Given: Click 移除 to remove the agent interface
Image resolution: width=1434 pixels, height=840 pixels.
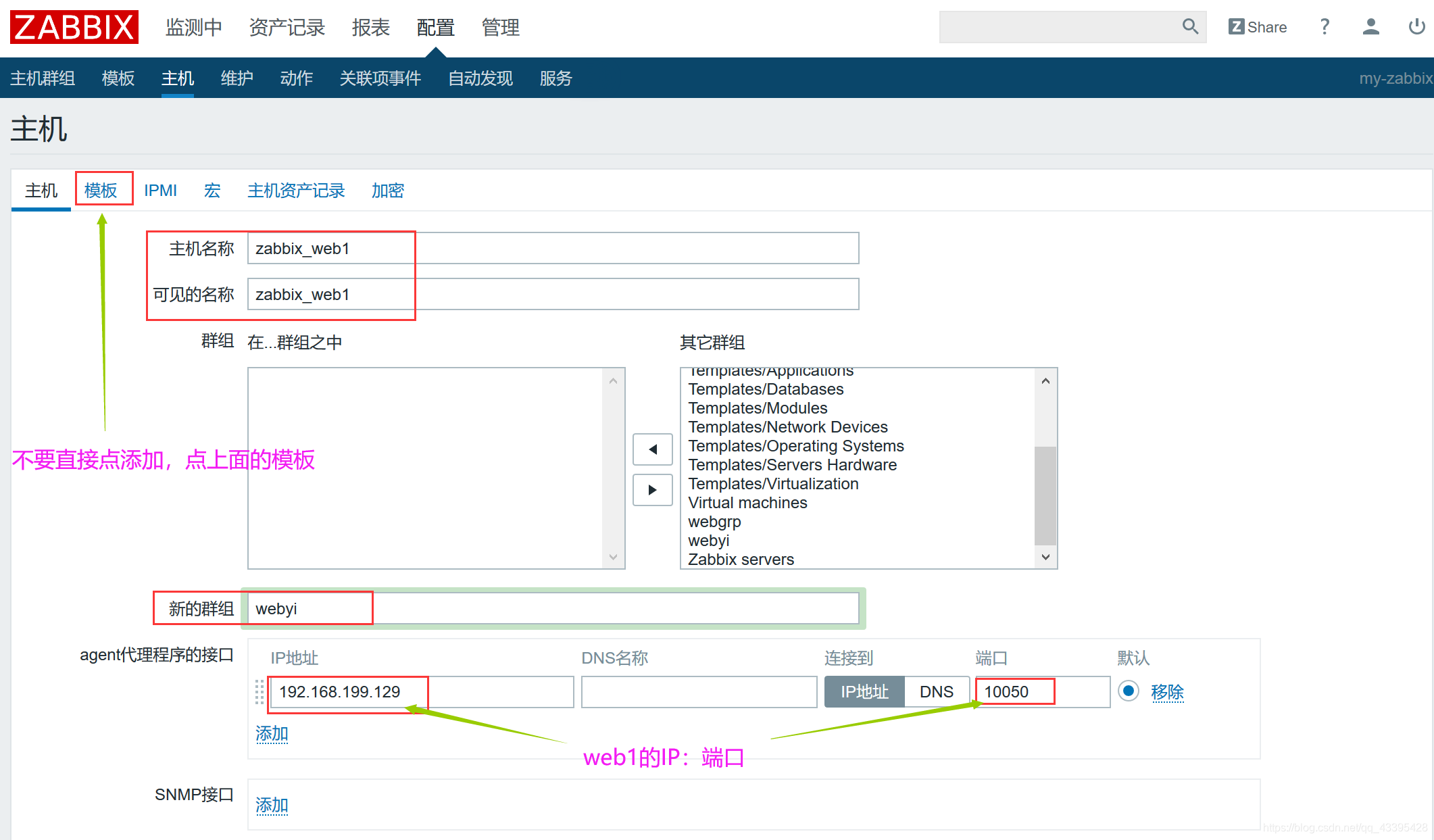Looking at the screenshot, I should [1167, 692].
